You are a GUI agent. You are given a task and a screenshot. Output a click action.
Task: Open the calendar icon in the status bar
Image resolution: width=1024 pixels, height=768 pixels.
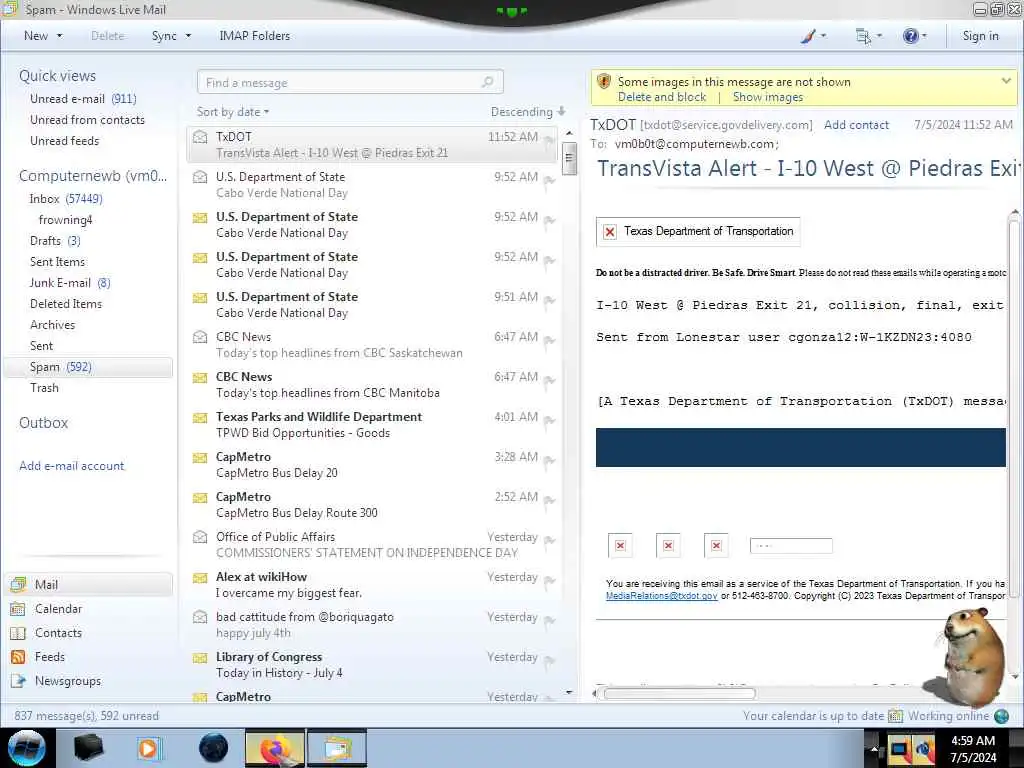(x=895, y=716)
